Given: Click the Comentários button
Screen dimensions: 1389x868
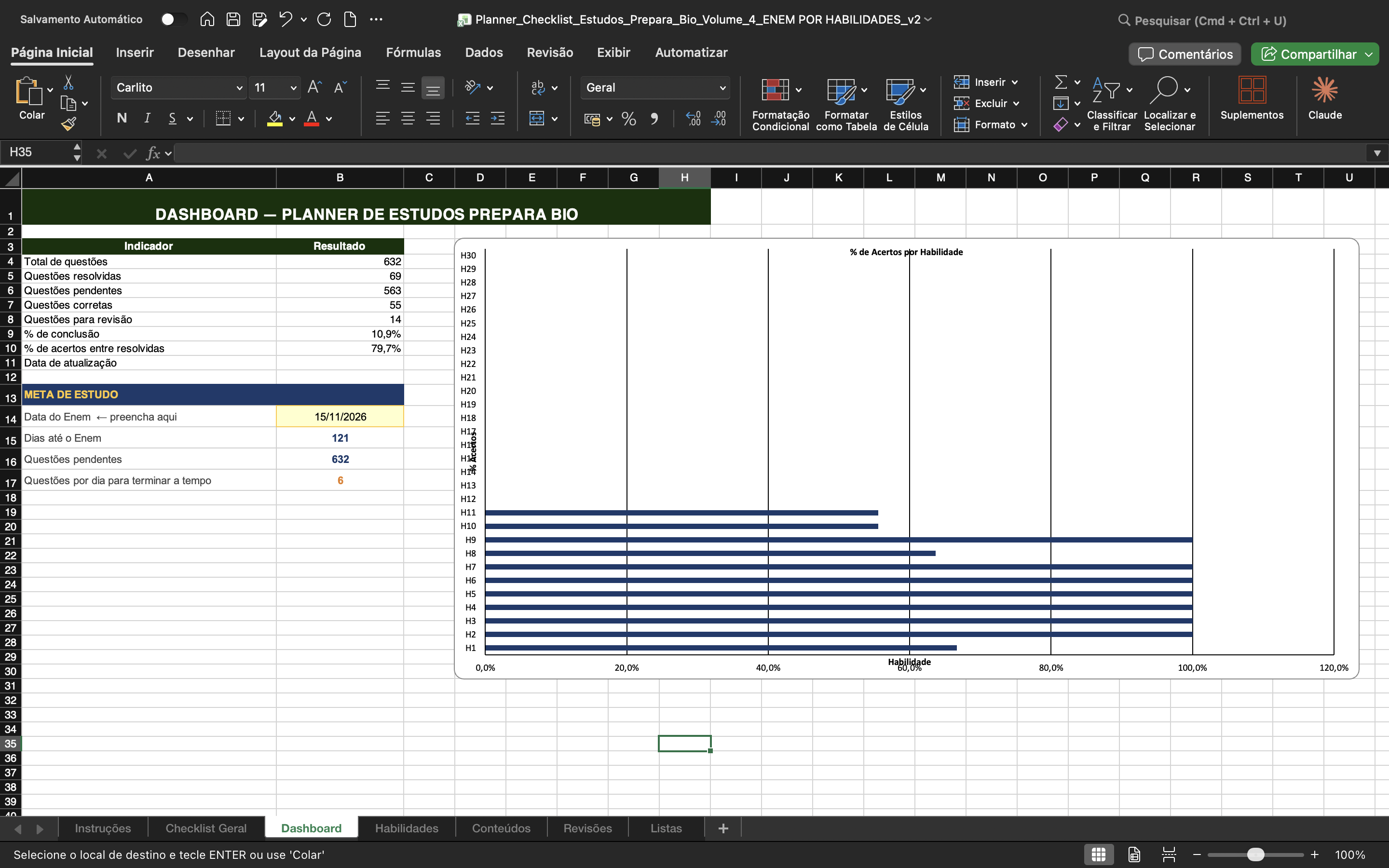Looking at the screenshot, I should pos(1185,54).
